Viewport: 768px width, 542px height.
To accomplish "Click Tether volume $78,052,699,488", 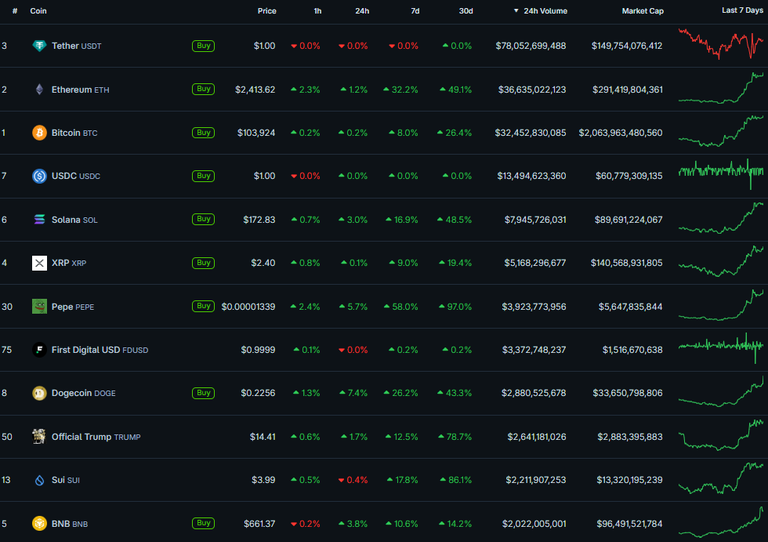I will click(x=530, y=46).
